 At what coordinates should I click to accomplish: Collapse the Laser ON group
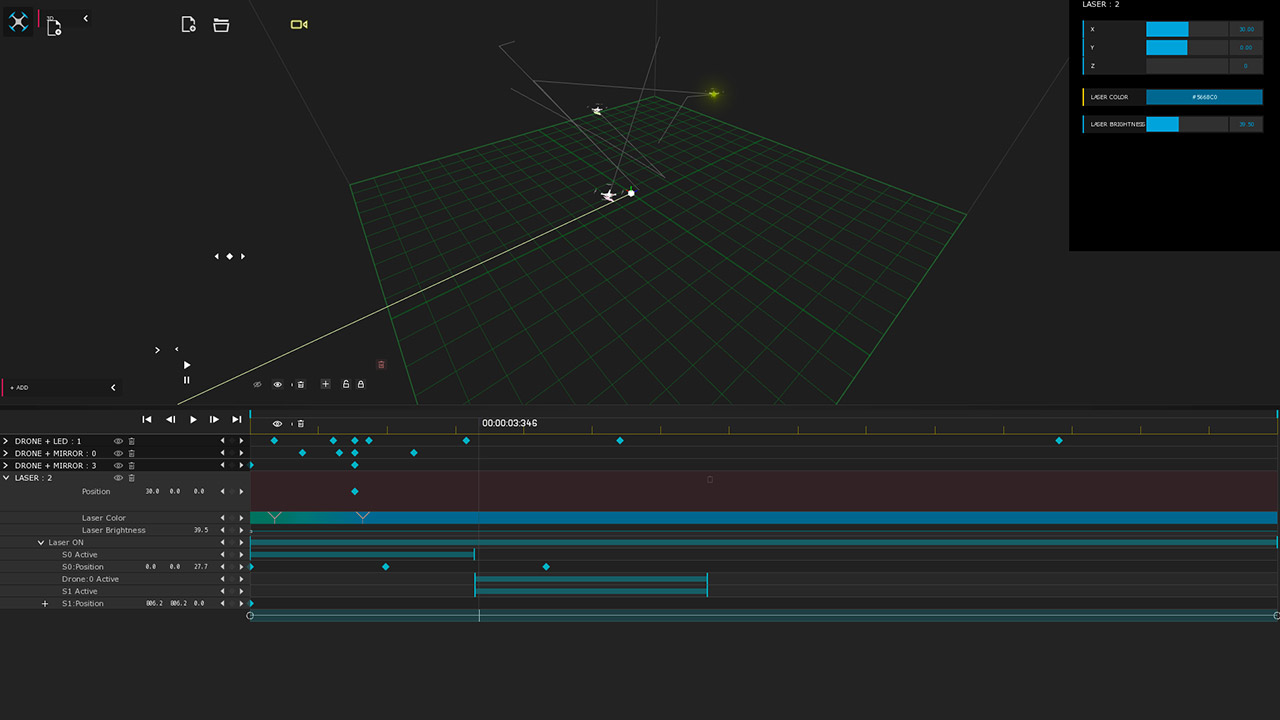click(41, 543)
